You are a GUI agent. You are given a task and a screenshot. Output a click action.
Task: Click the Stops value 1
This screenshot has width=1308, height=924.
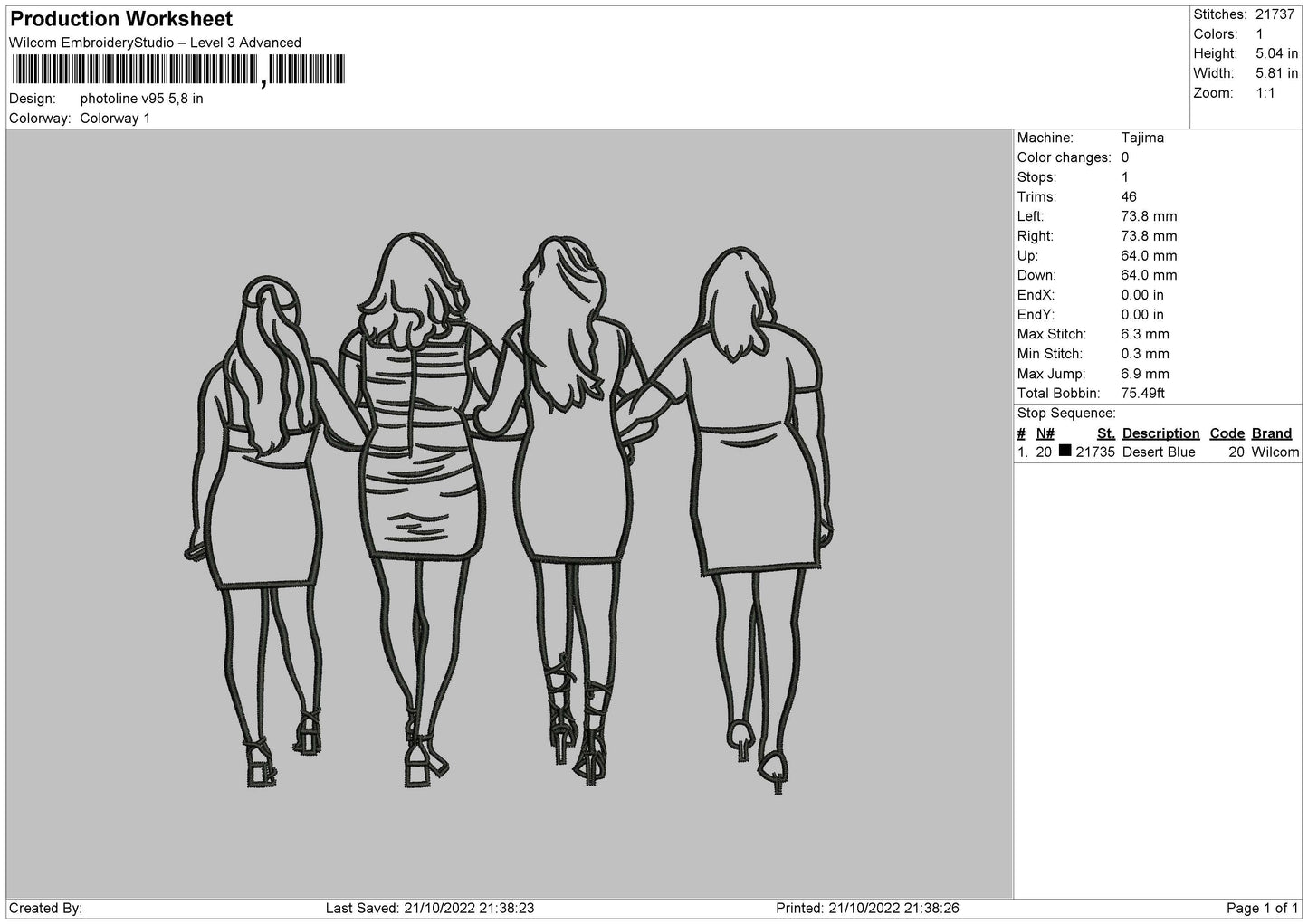click(1125, 177)
